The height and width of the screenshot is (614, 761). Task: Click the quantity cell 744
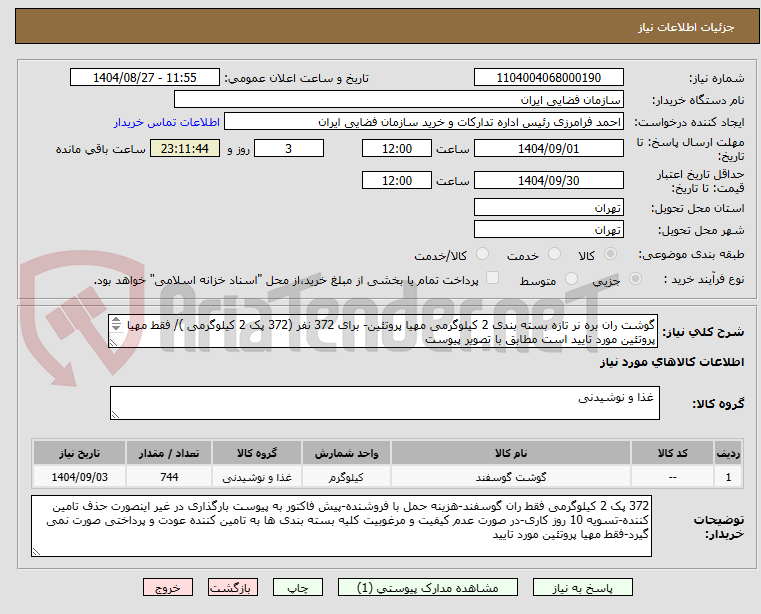click(x=169, y=477)
